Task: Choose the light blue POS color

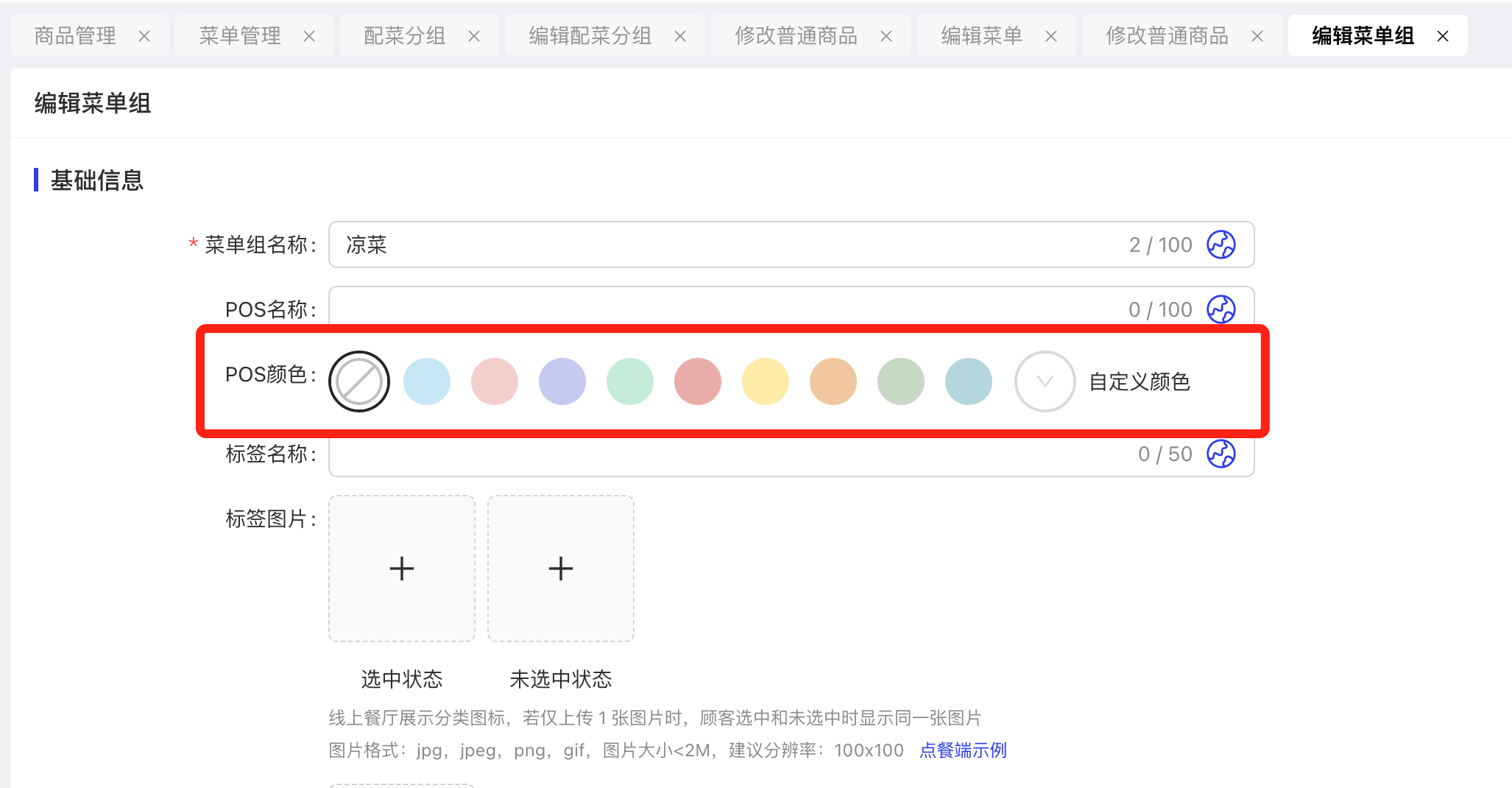Action: coord(427,381)
